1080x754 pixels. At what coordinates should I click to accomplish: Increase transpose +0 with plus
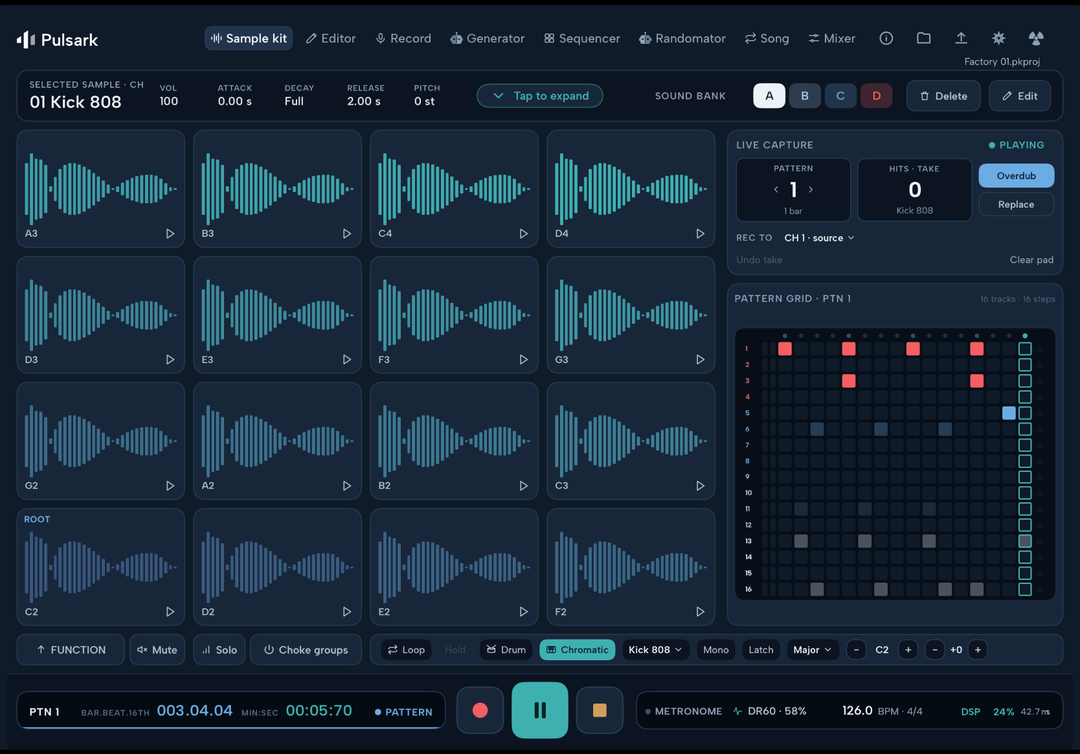click(x=977, y=649)
